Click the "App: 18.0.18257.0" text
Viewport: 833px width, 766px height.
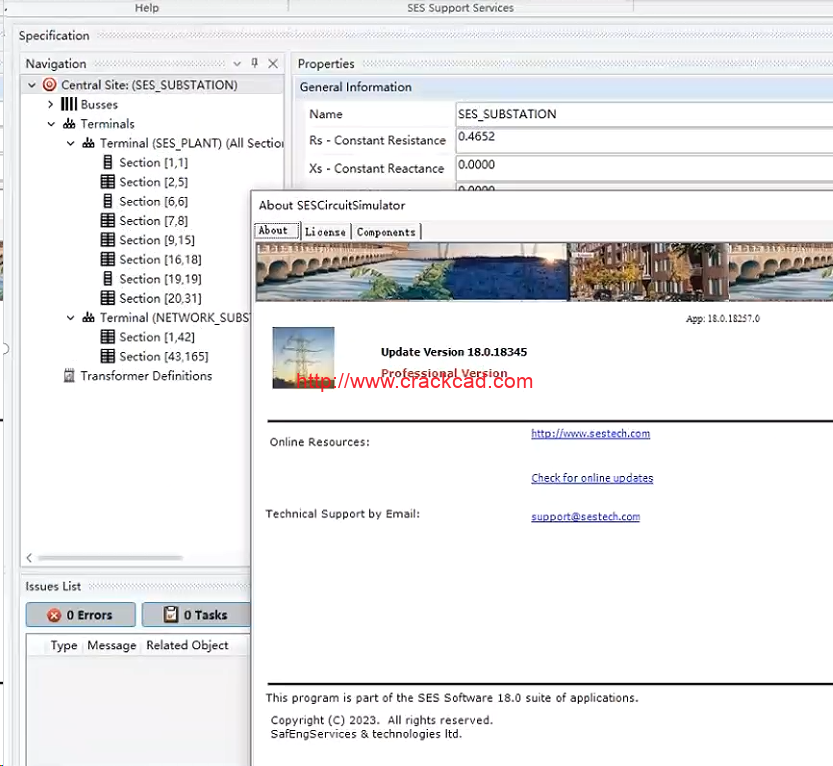[x=722, y=319]
